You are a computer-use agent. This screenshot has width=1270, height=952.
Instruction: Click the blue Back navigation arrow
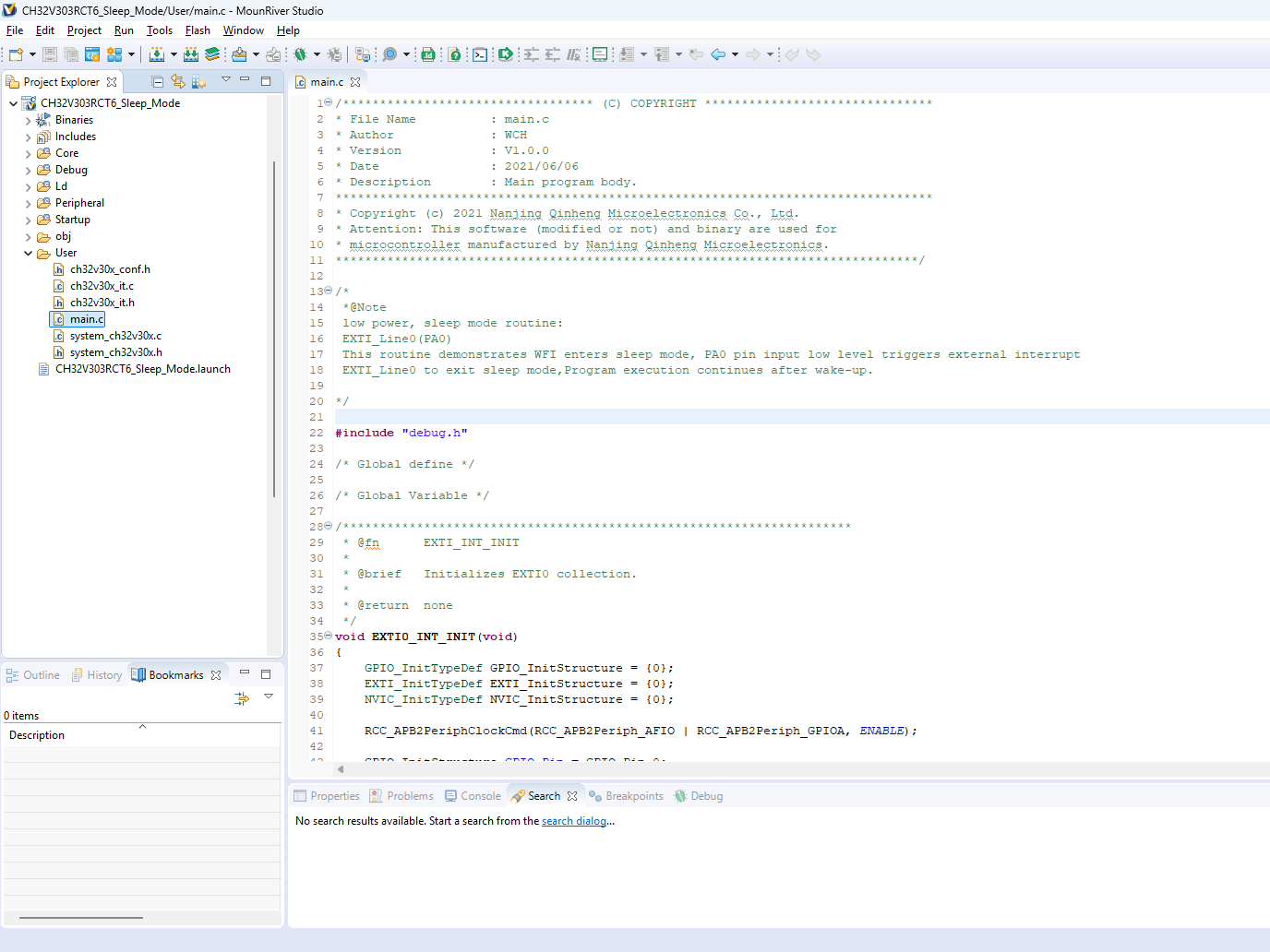click(x=718, y=54)
